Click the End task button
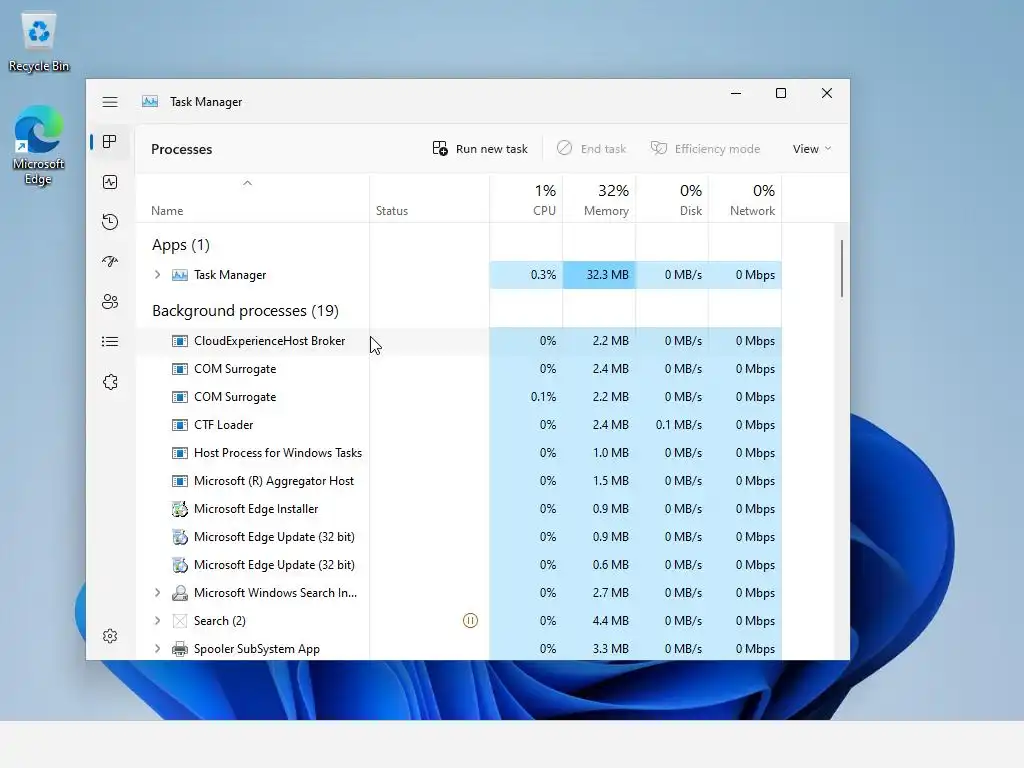Viewport: 1024px width, 768px height. tap(591, 149)
